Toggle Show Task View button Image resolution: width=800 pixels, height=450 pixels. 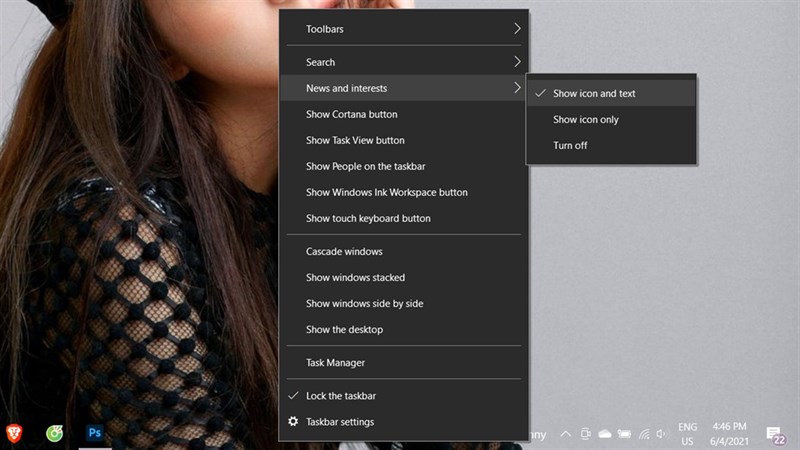(404, 140)
